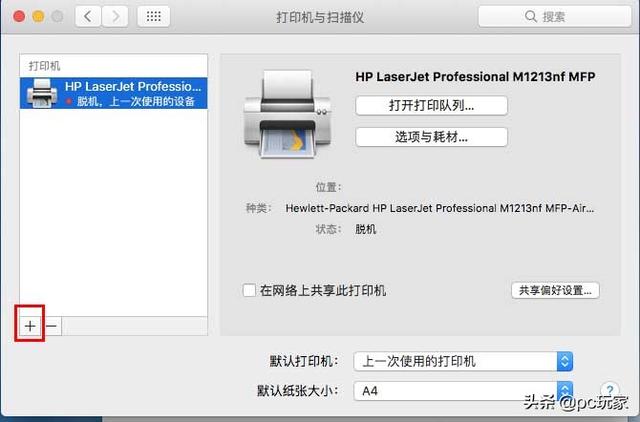Focus the 搜索 search field

[554, 16]
